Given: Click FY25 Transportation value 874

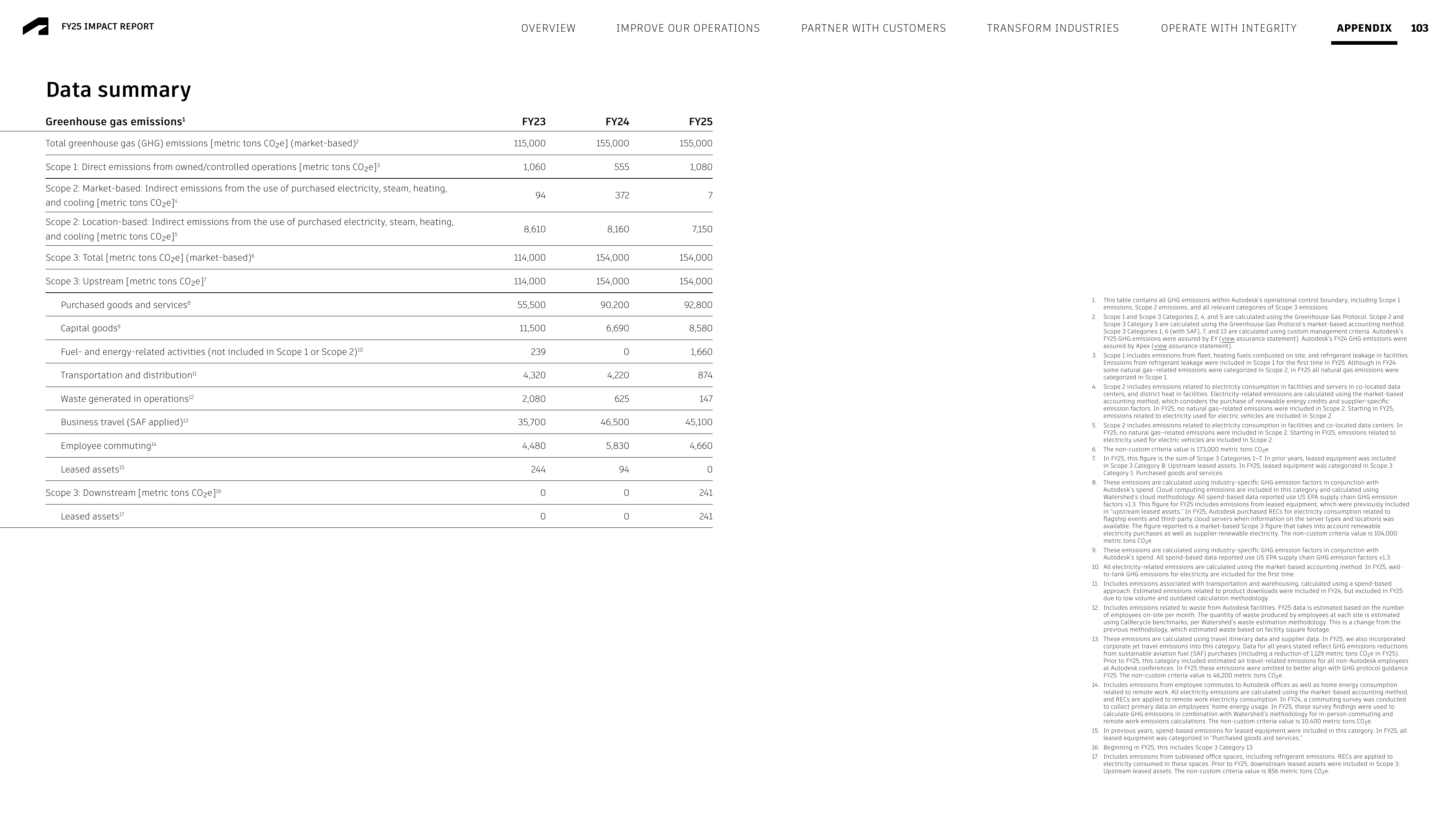Looking at the screenshot, I should 705,375.
